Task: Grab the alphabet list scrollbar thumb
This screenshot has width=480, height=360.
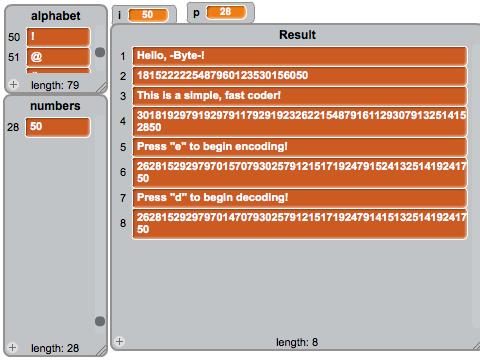Action: [x=100, y=52]
